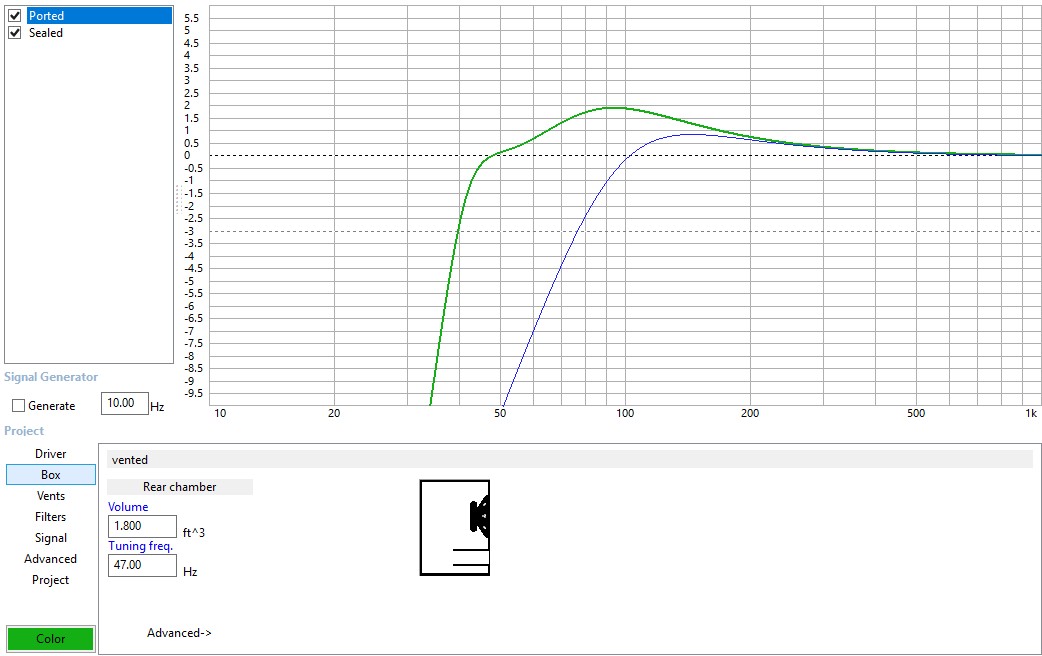Expand the Advanced-> box options
This screenshot has height=656, width=1042.
coord(179,633)
